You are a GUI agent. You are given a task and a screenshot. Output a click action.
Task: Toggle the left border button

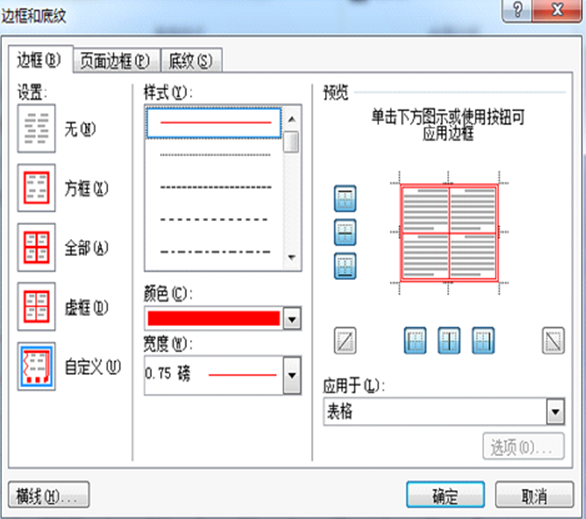[415, 340]
